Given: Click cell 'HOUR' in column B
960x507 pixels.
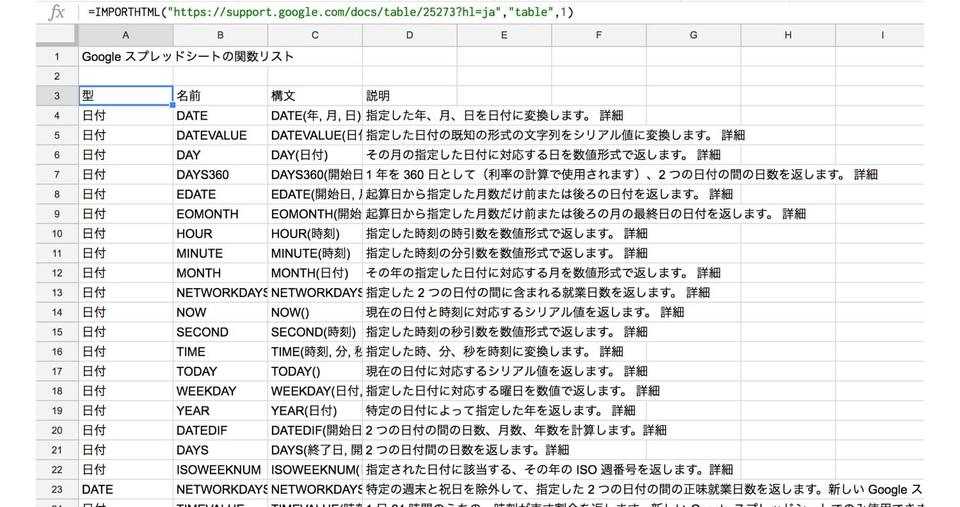Looking at the screenshot, I should 220,233.
